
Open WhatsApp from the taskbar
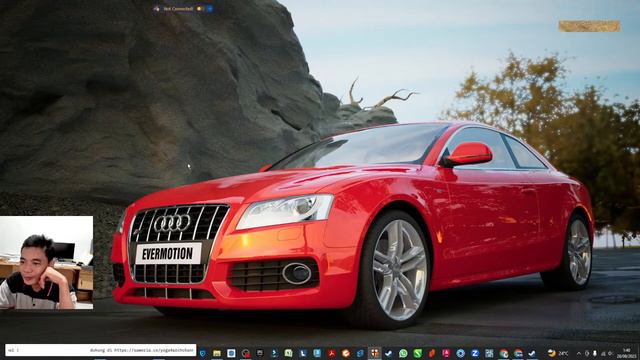[x=403, y=353]
